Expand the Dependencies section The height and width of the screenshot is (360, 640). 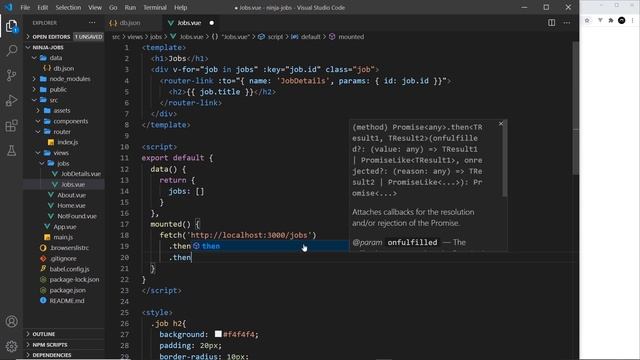[x=64, y=355]
